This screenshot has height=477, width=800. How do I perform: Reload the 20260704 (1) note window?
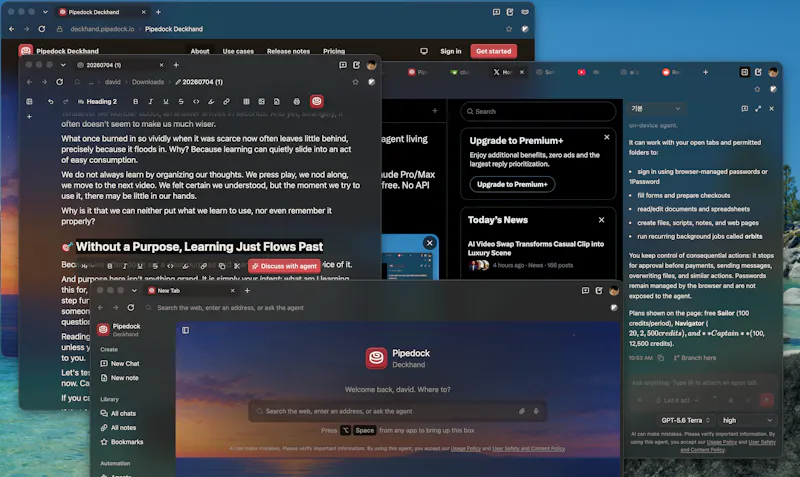[x=60, y=82]
